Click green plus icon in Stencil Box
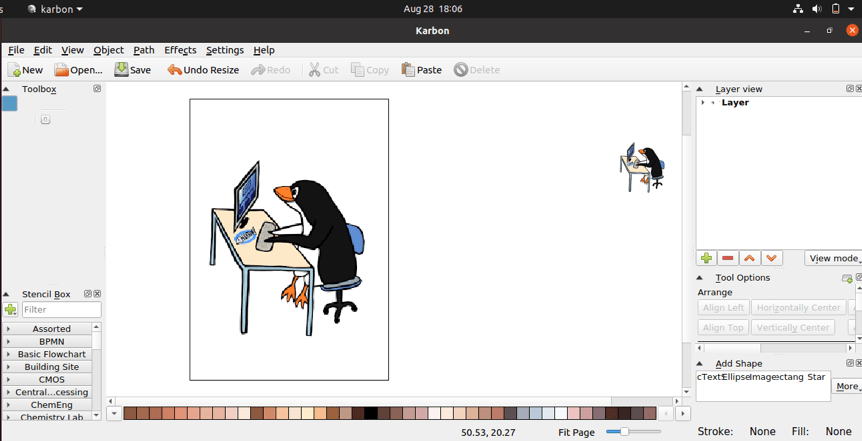Image resolution: width=862 pixels, height=441 pixels. point(10,310)
